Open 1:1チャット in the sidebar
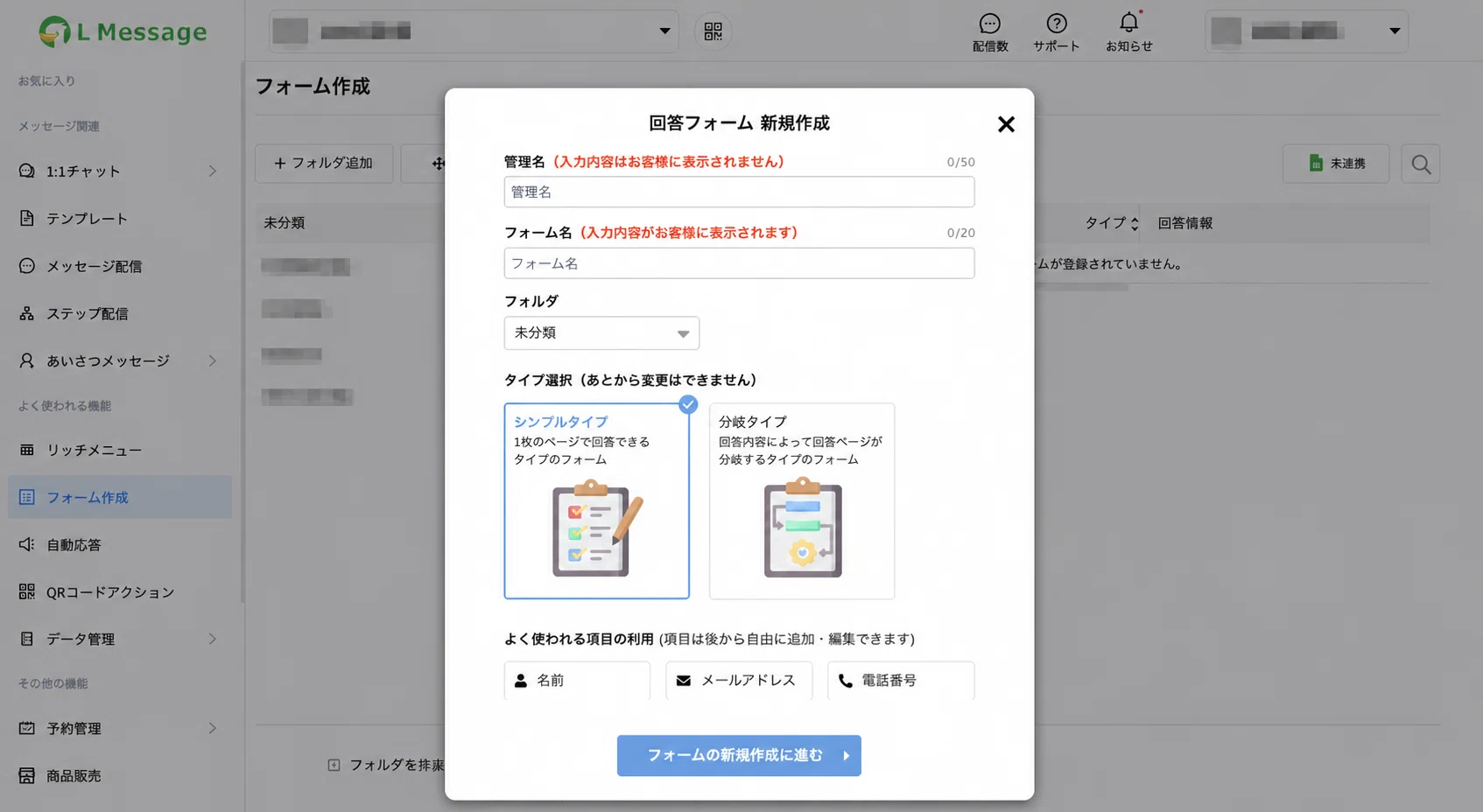This screenshot has height=812, width=1483. pyautogui.click(x=120, y=171)
